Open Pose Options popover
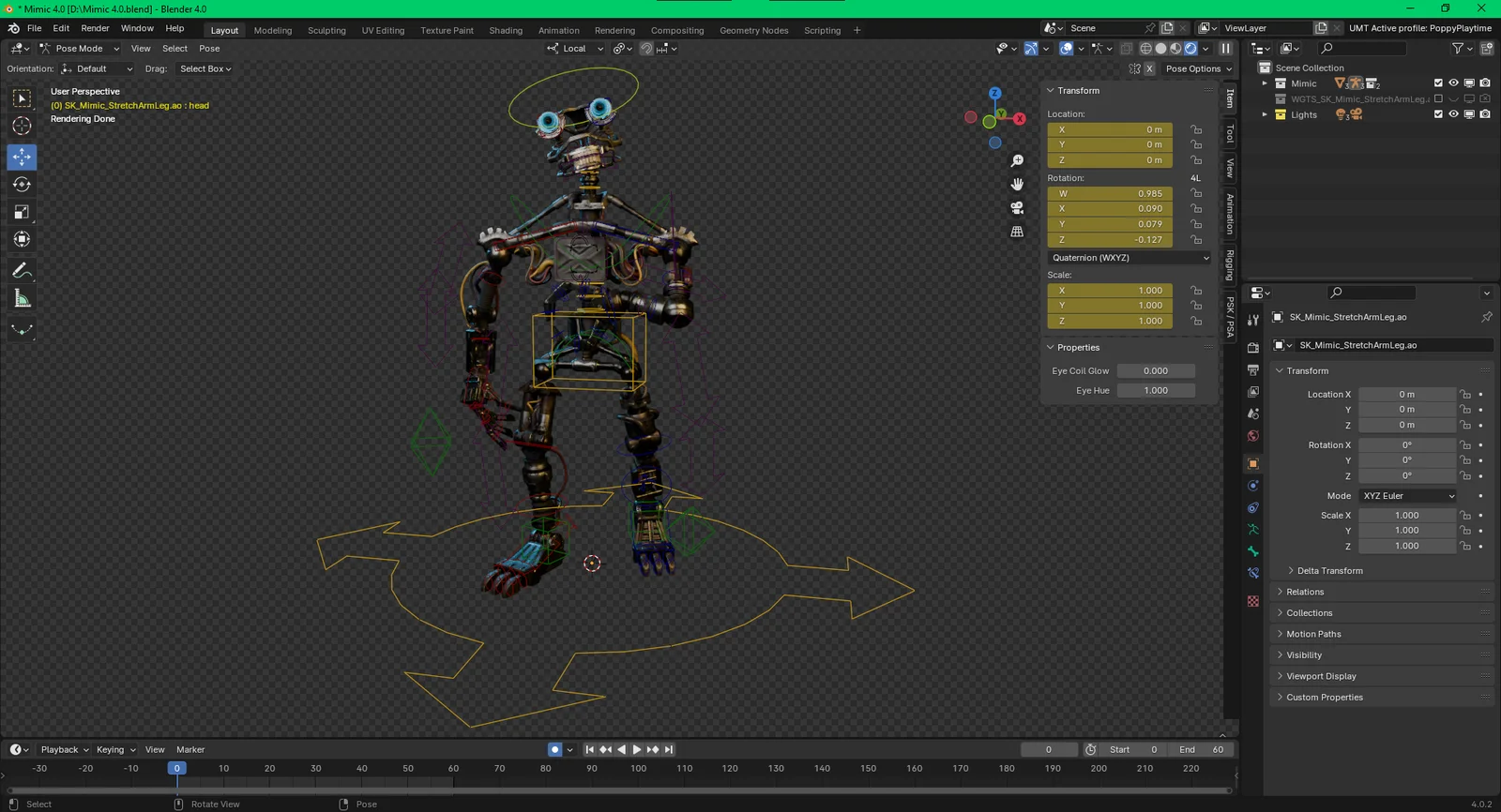Screen dimensions: 1501x812 point(1198,68)
